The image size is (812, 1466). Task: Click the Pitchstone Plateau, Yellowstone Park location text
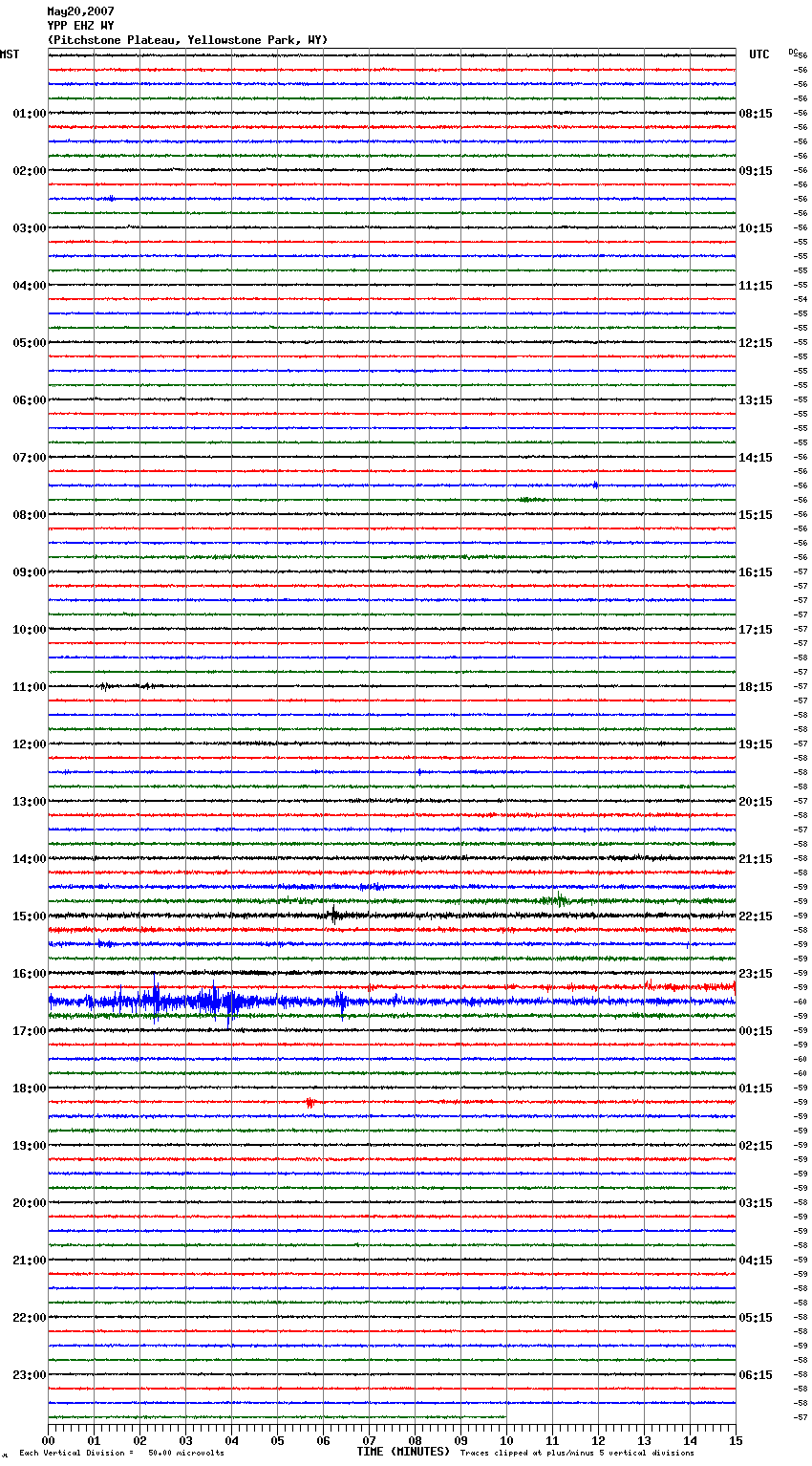pyautogui.click(x=187, y=40)
